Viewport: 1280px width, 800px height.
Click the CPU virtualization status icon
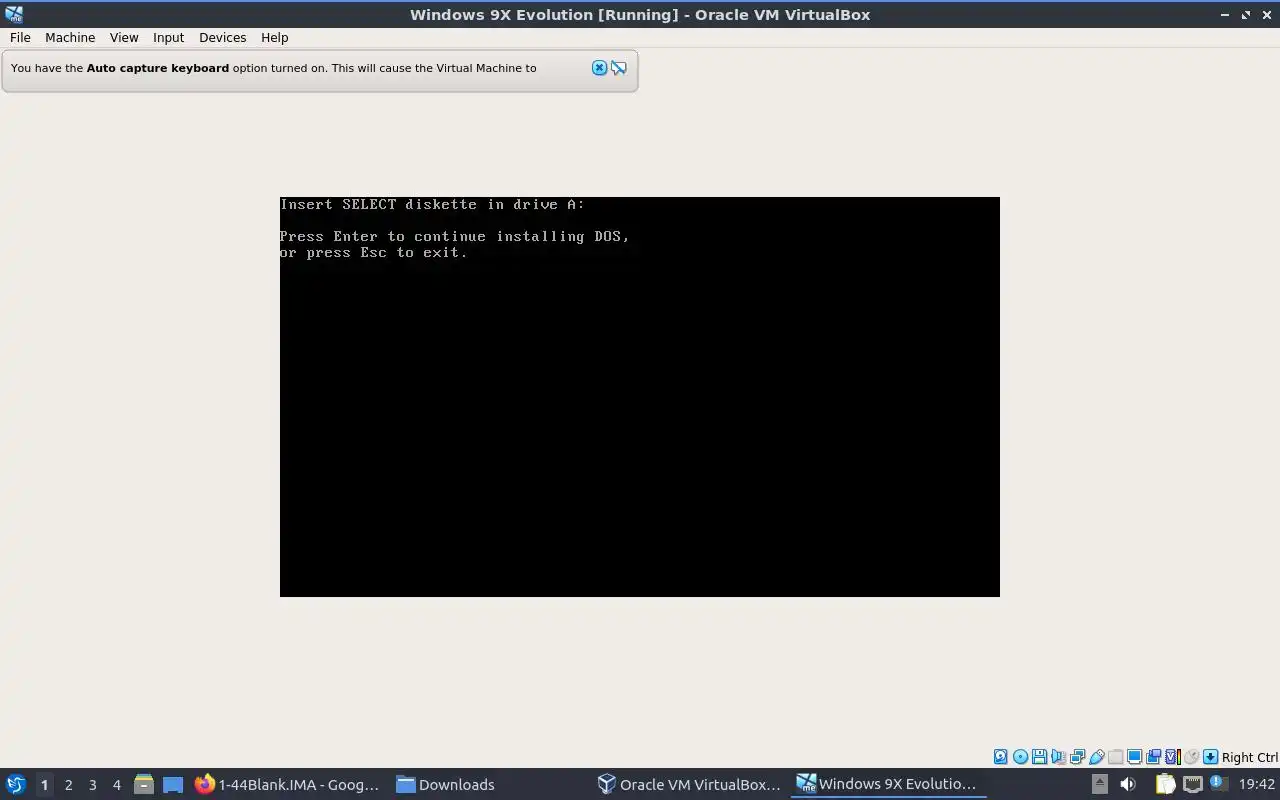[x=1172, y=757]
